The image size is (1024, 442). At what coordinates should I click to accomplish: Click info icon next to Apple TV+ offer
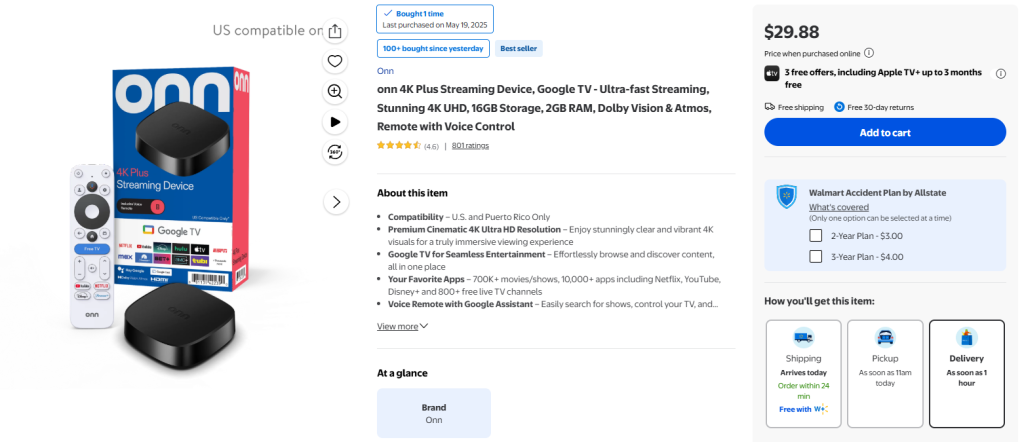pyautogui.click(x=1000, y=73)
